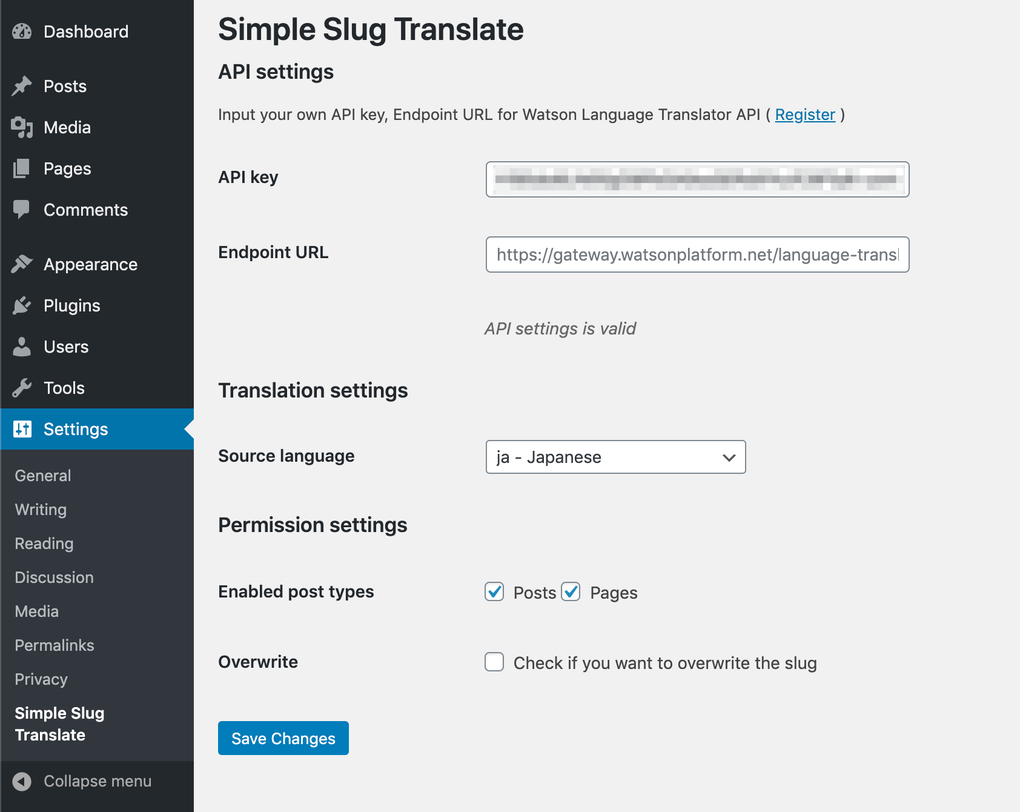This screenshot has height=812, width=1020.
Task: Open Media library using its camera icon
Action: (x=22, y=127)
